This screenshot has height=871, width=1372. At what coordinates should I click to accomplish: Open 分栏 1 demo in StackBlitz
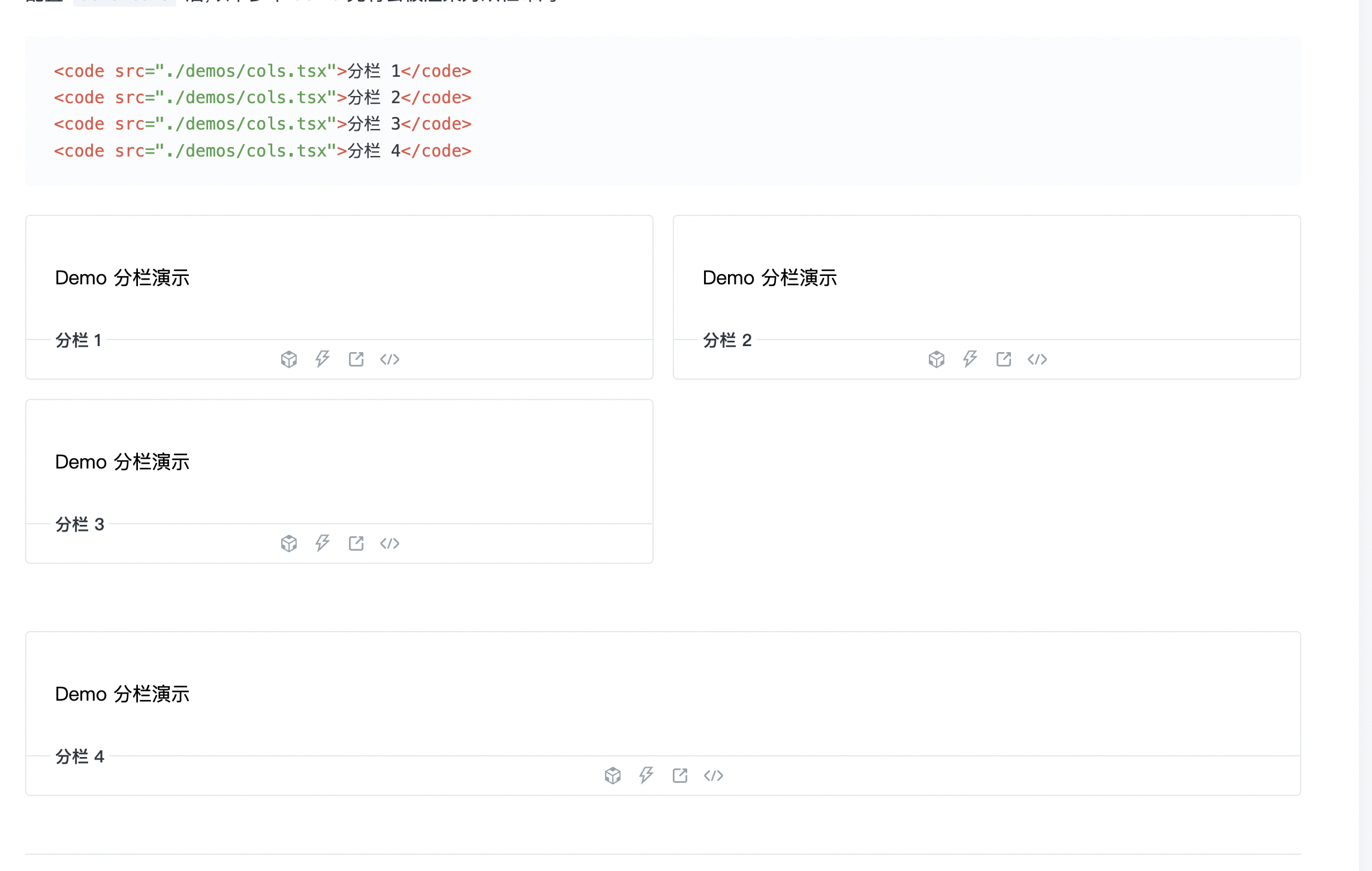[323, 359]
